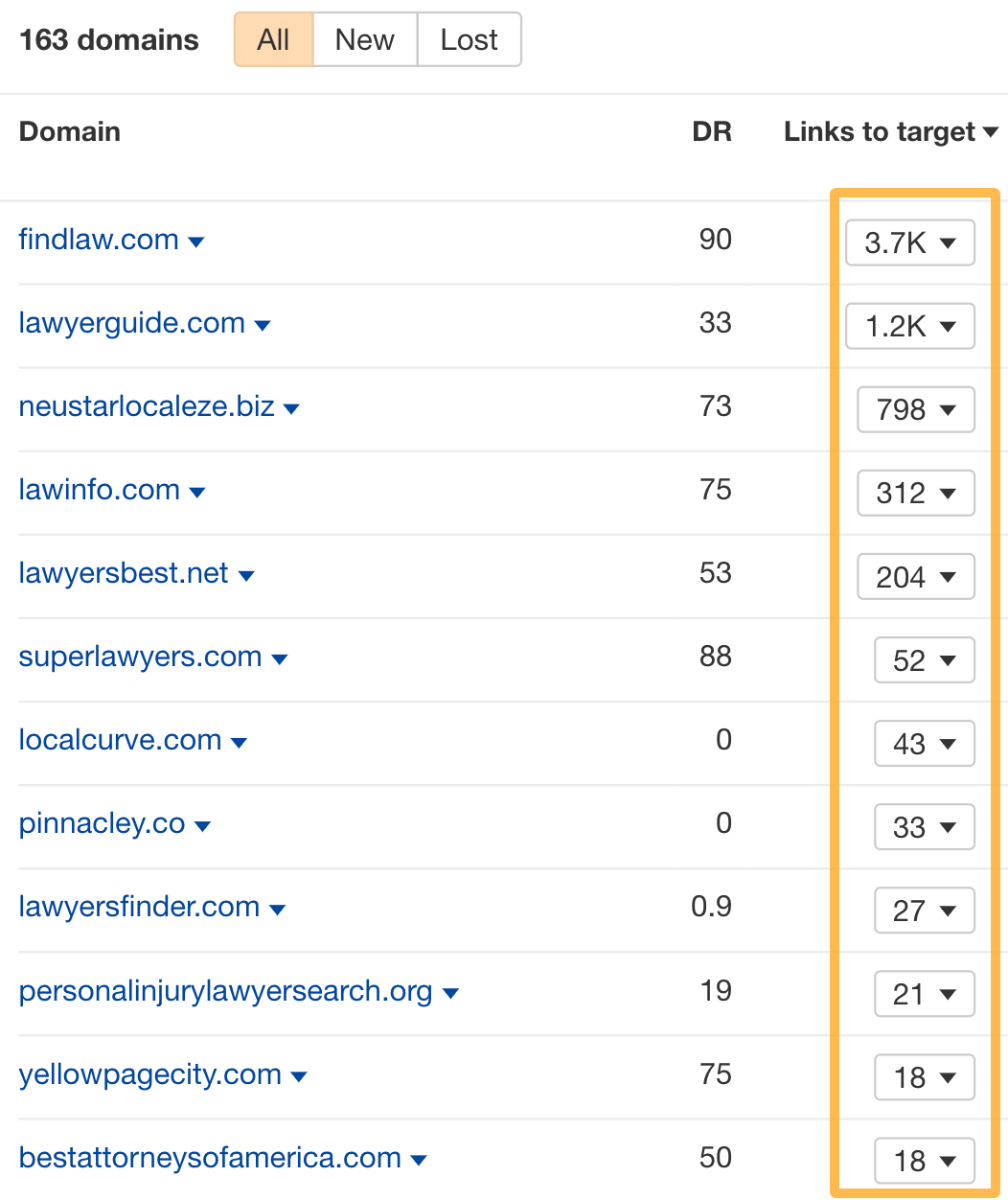The image size is (1008, 1200).
Task: Open neustarlocaleze.biz domain link
Action: click(147, 406)
